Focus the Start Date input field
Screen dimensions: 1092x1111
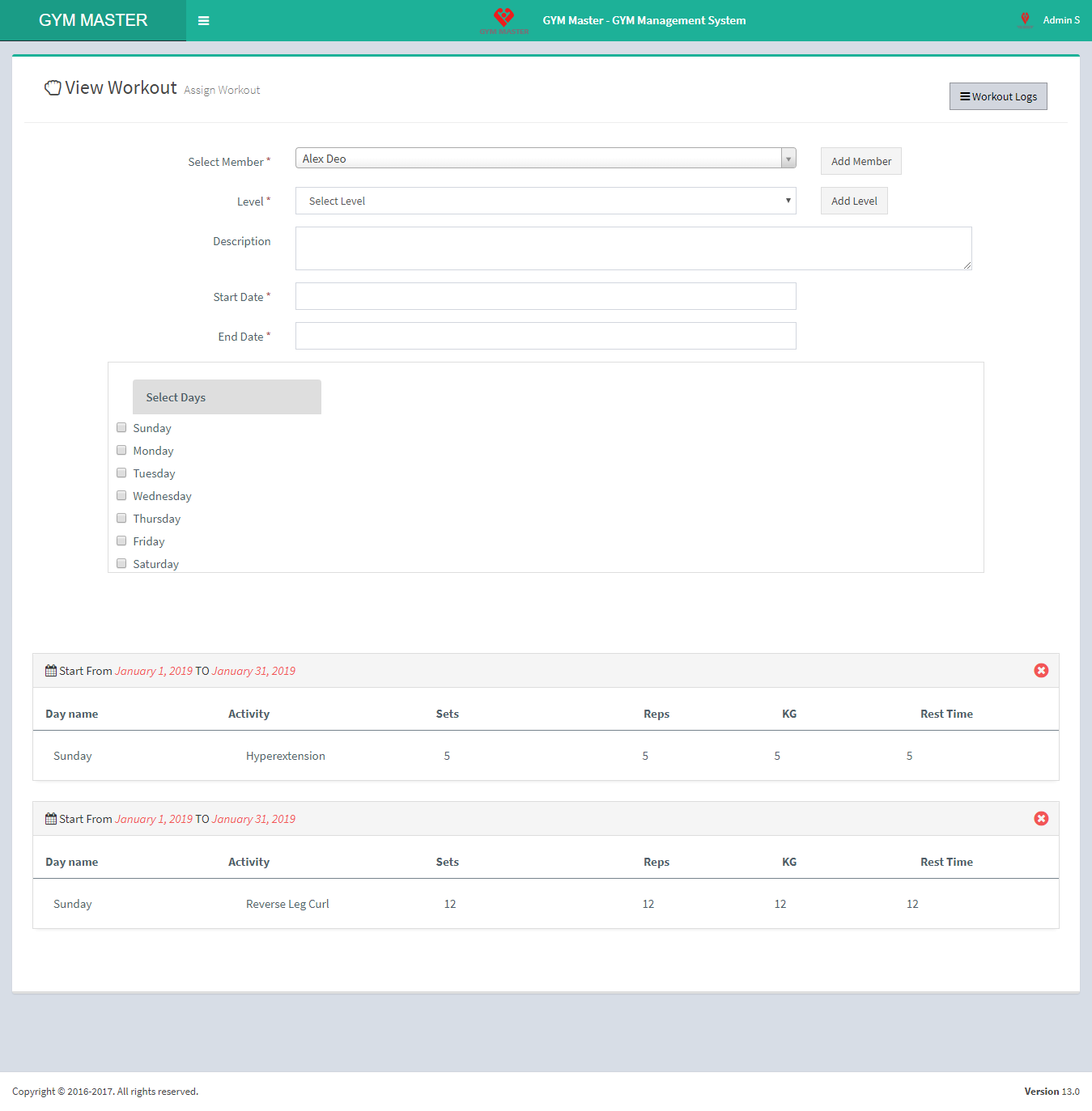(545, 296)
